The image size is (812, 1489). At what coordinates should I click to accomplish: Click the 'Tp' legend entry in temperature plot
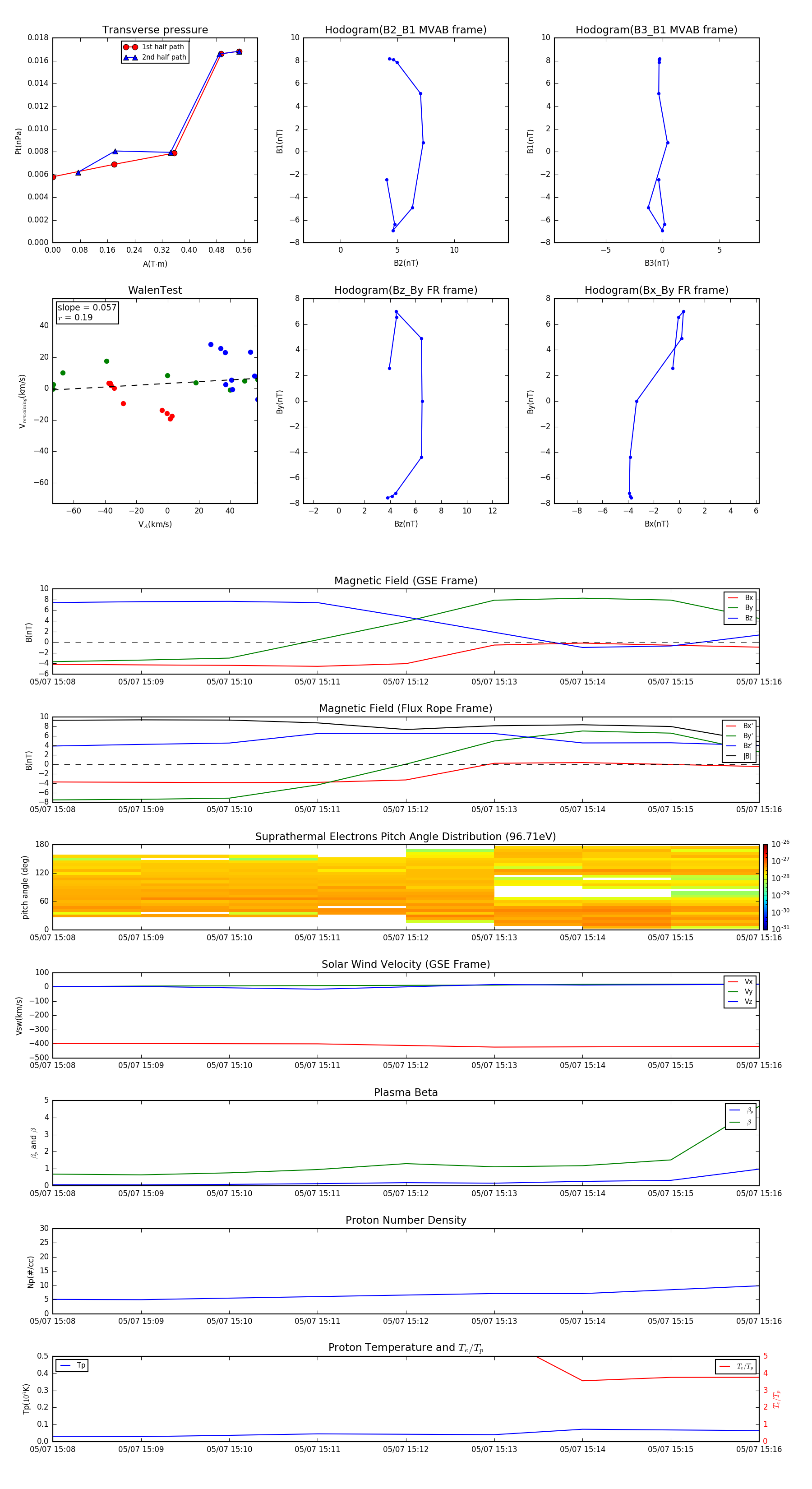72,1365
